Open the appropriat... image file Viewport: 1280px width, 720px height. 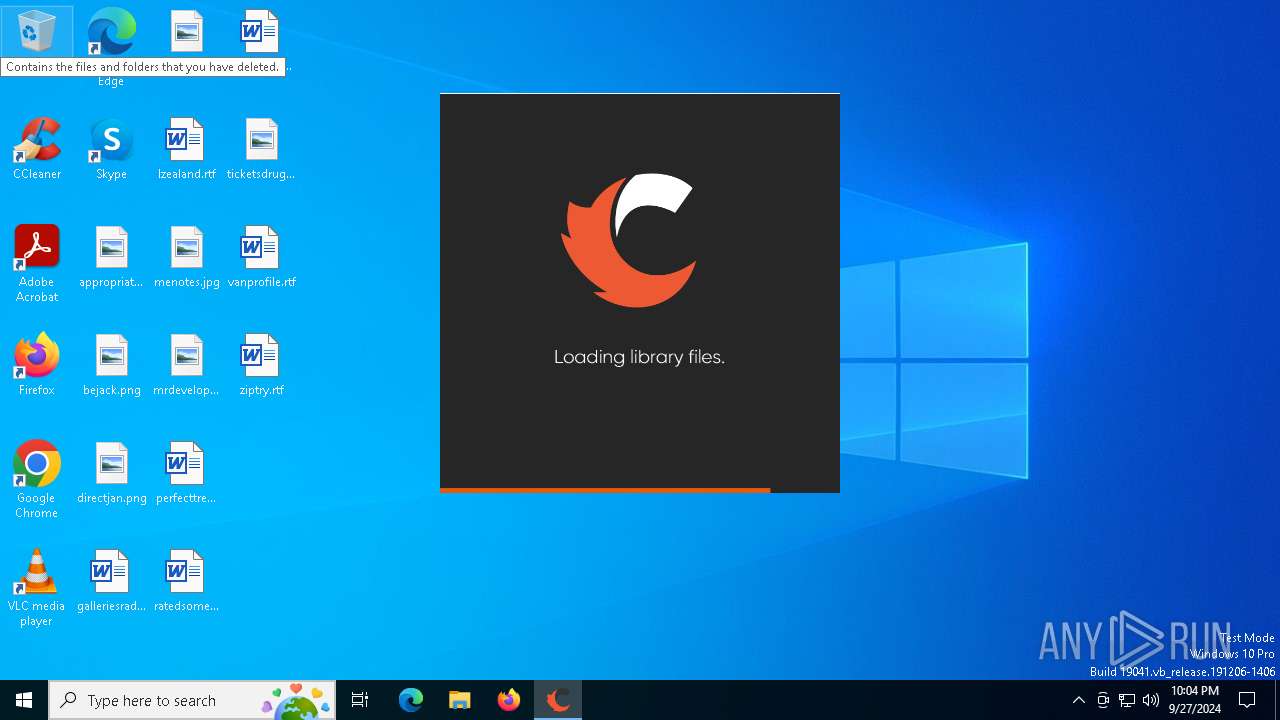click(111, 257)
